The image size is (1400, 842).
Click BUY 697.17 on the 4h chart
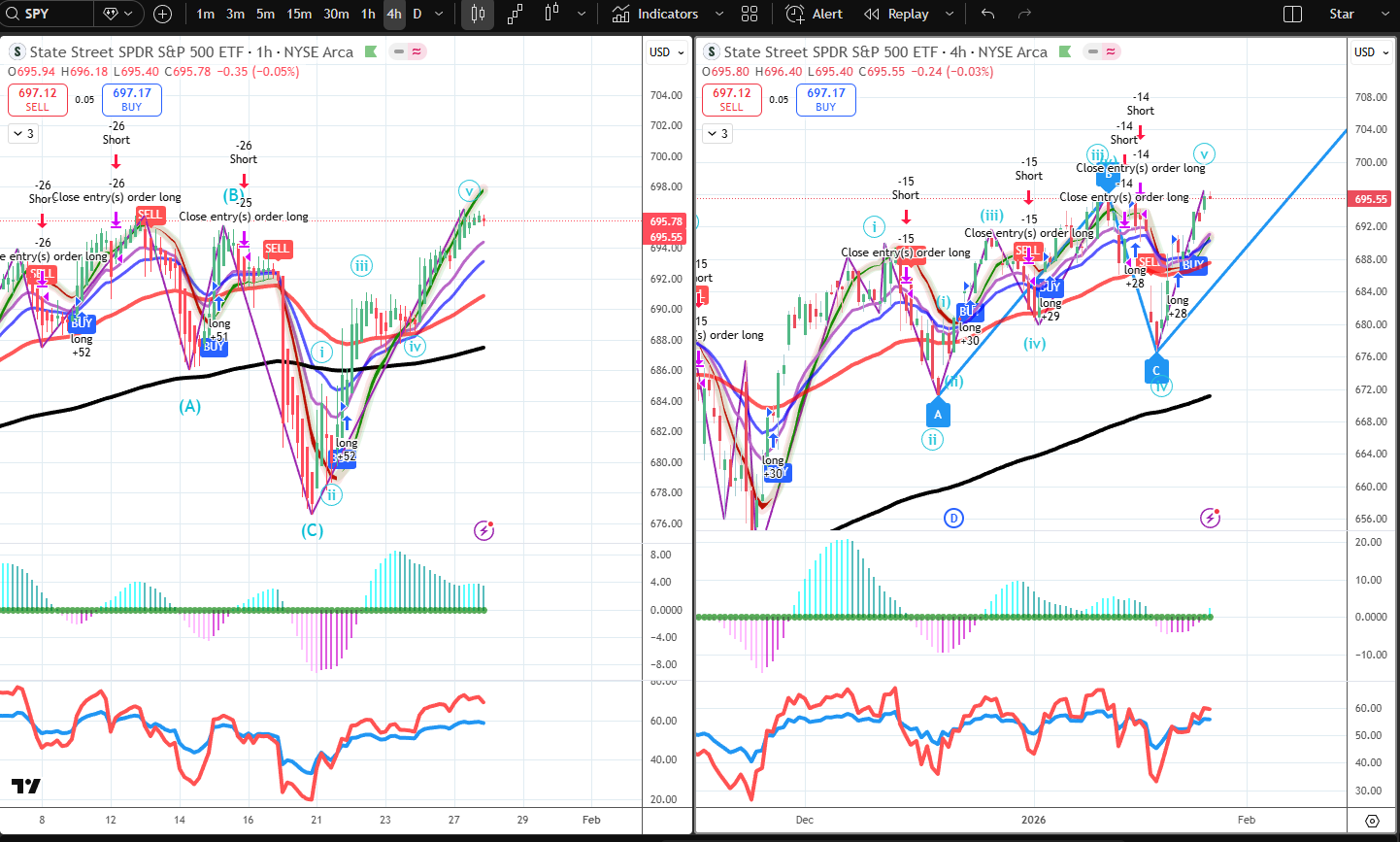pyautogui.click(x=826, y=99)
